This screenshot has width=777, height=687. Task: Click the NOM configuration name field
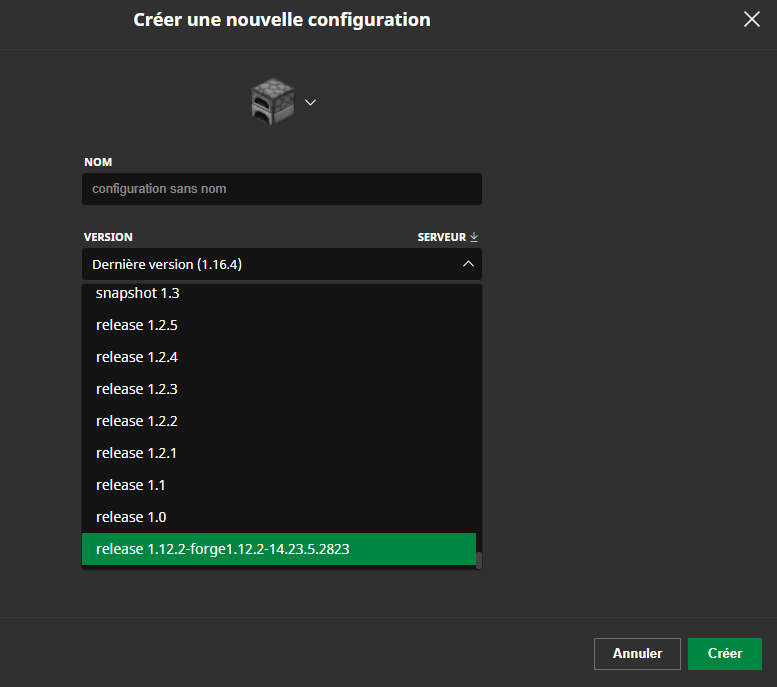(281, 189)
